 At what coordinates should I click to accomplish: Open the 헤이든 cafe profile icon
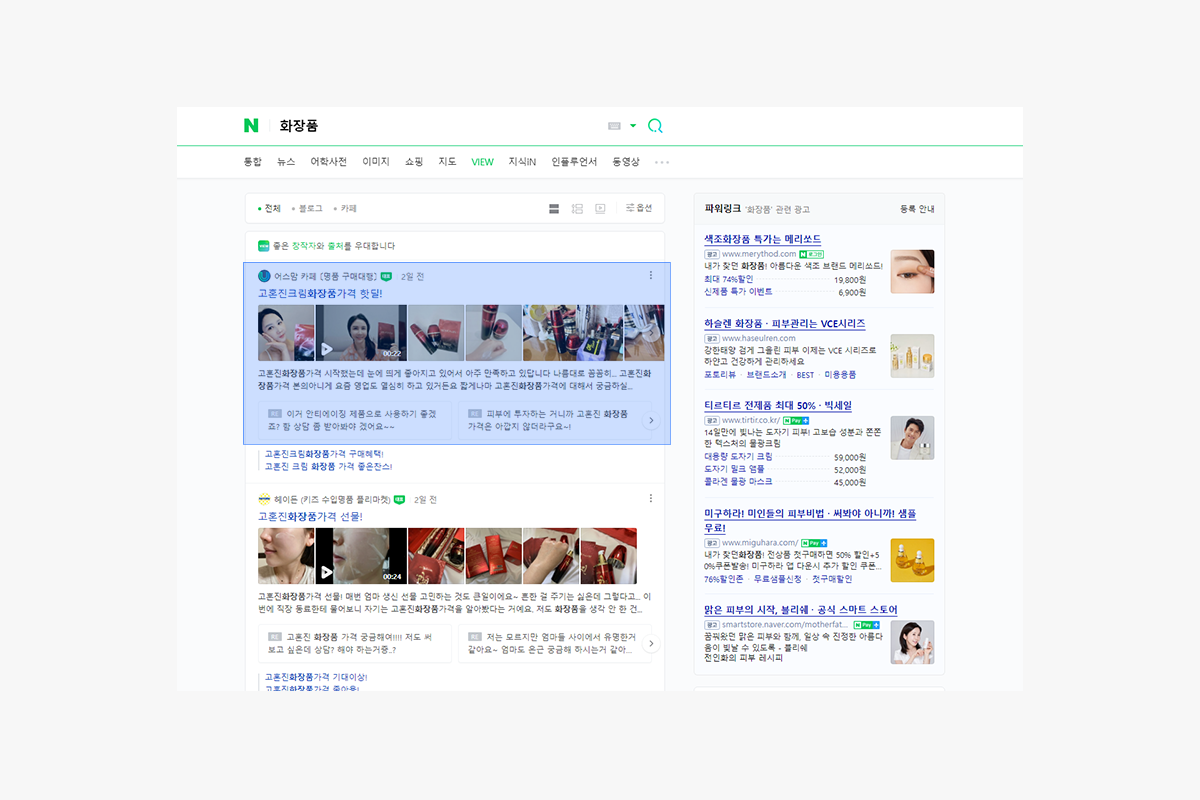[x=264, y=499]
